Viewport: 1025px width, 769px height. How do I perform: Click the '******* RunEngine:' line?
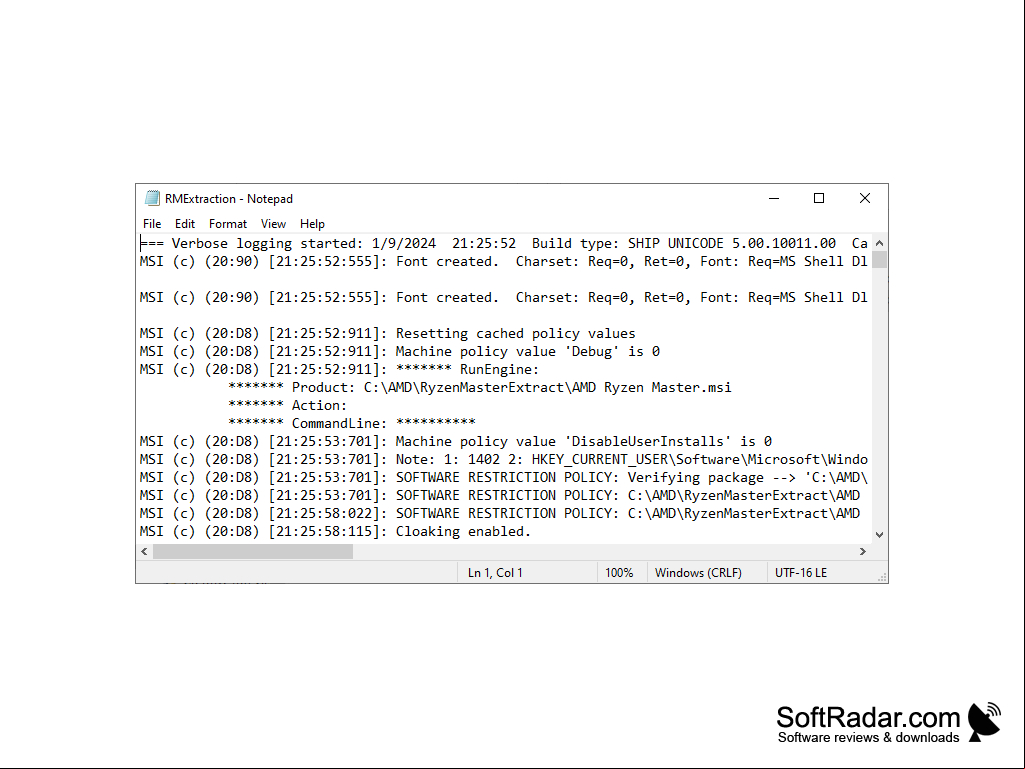(339, 369)
